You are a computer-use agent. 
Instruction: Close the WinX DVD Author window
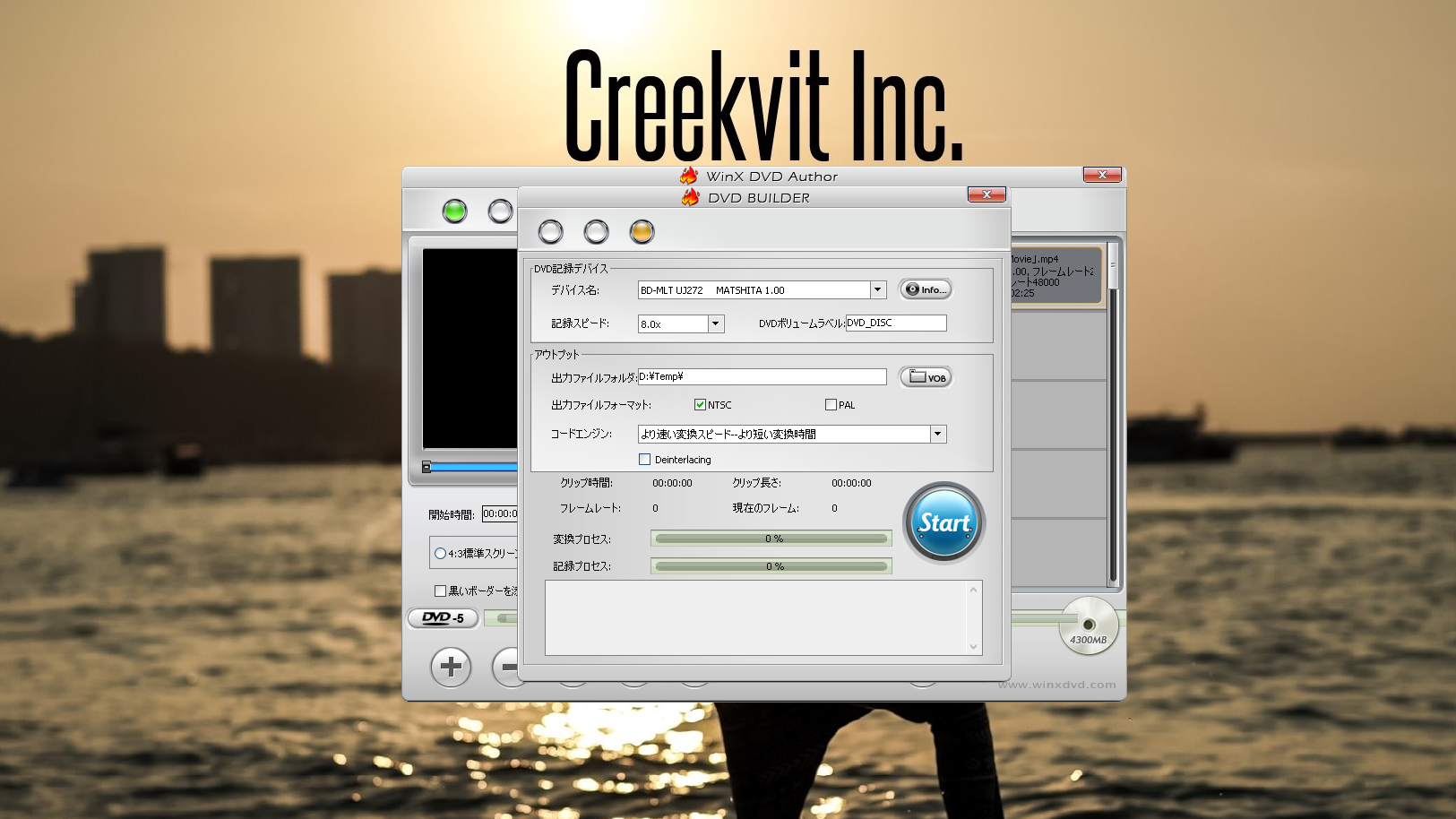pyautogui.click(x=1102, y=175)
